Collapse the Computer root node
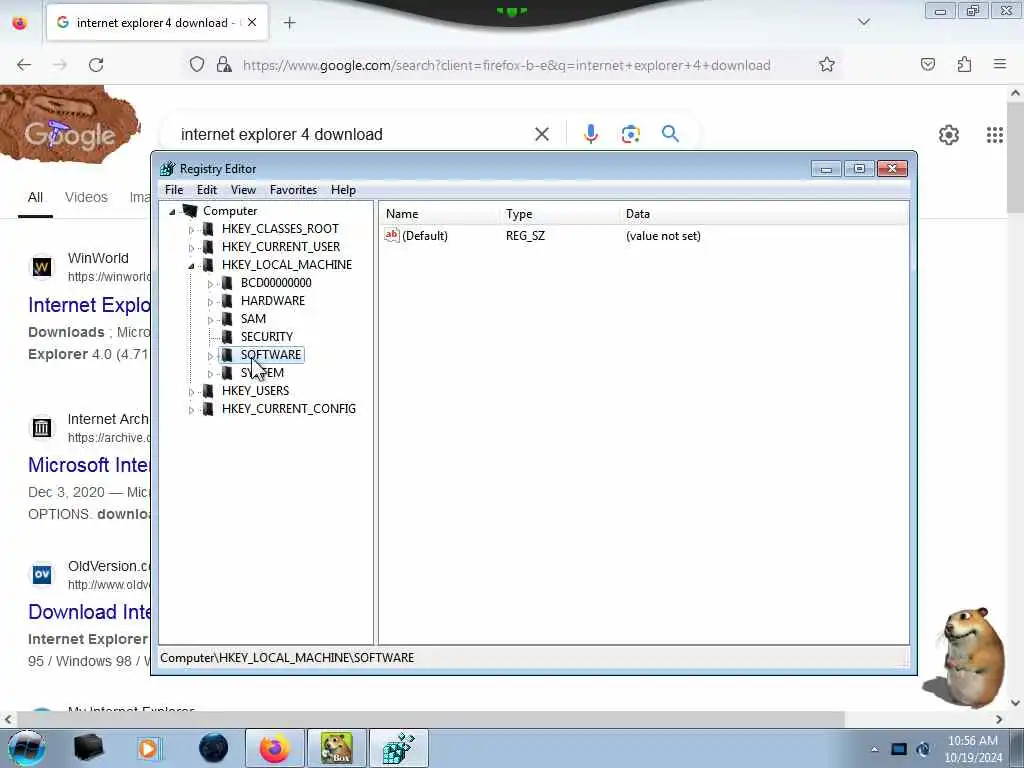The image size is (1024, 768). click(x=172, y=212)
